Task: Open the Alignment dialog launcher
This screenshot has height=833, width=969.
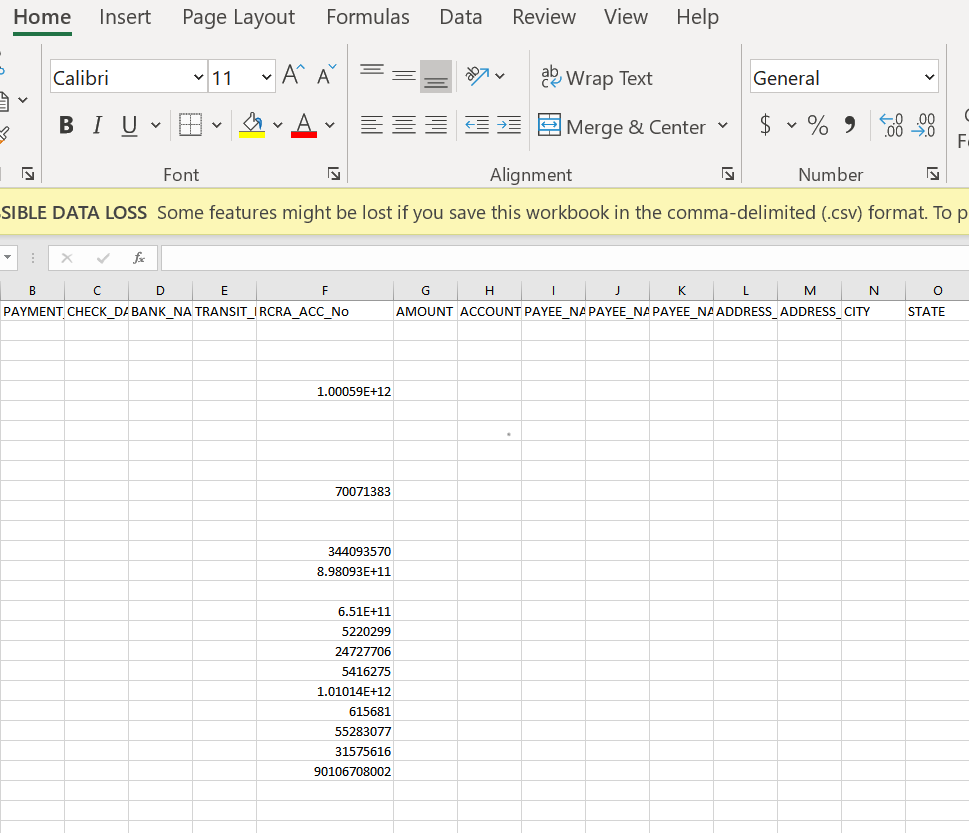Action: 728,173
